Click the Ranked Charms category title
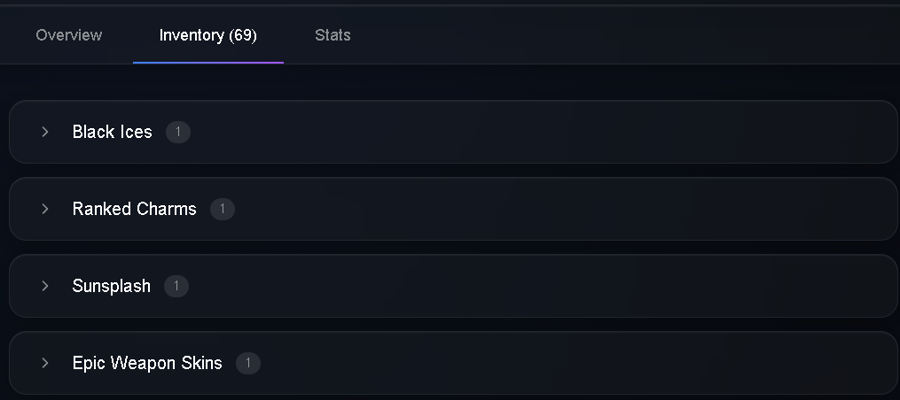Image resolution: width=900 pixels, height=400 pixels. [134, 209]
